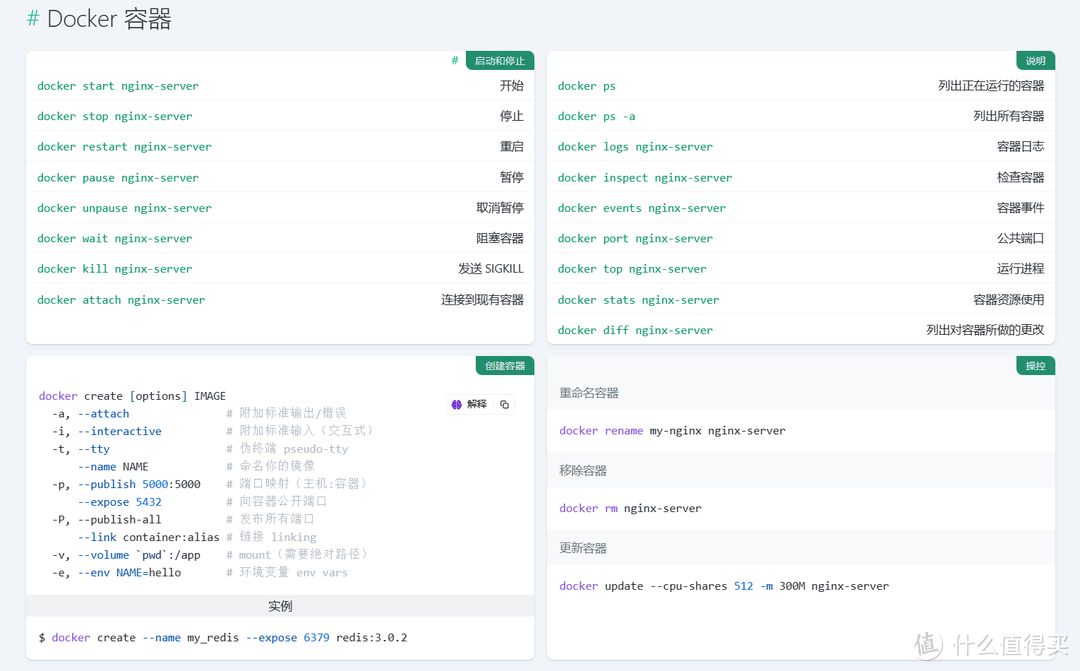
Task: Click 容器日志 description
Action: pos(1021,146)
